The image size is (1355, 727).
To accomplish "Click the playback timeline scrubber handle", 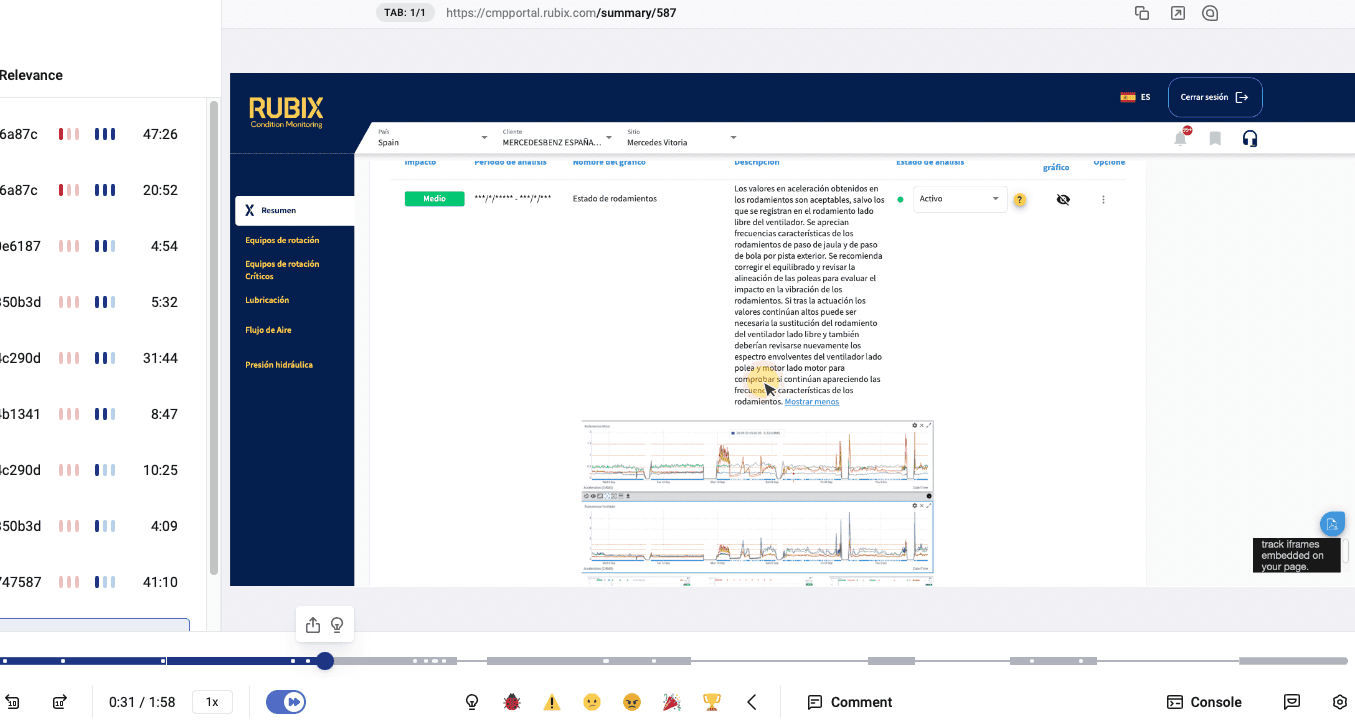I will point(325,660).
